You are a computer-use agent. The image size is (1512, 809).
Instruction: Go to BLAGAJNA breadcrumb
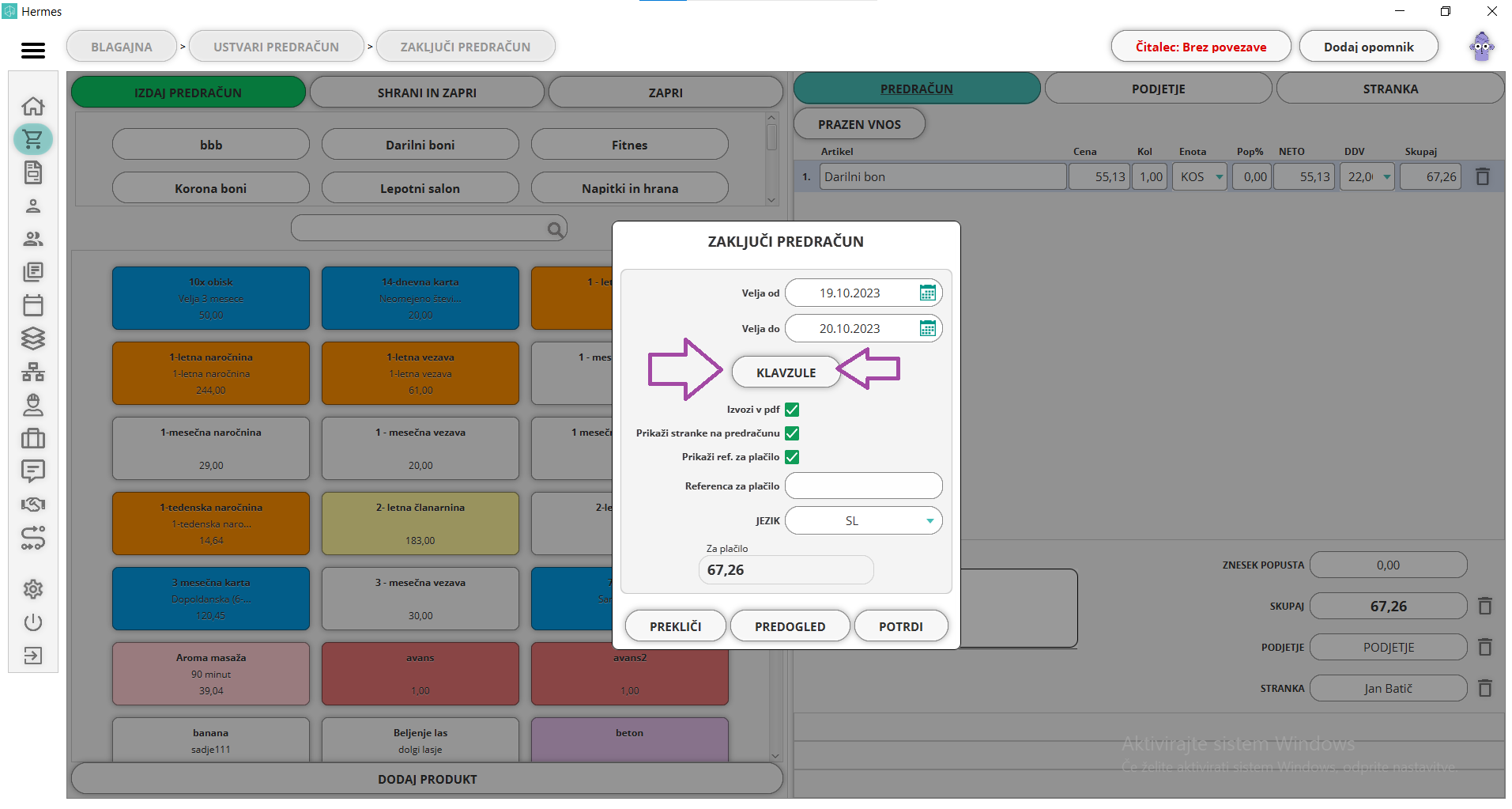(x=122, y=47)
